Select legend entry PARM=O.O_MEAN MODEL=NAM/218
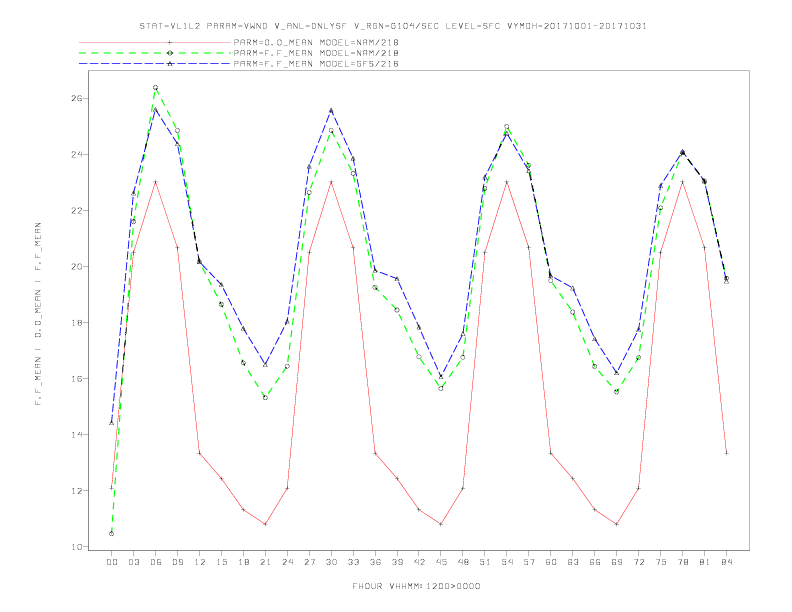 (316, 42)
